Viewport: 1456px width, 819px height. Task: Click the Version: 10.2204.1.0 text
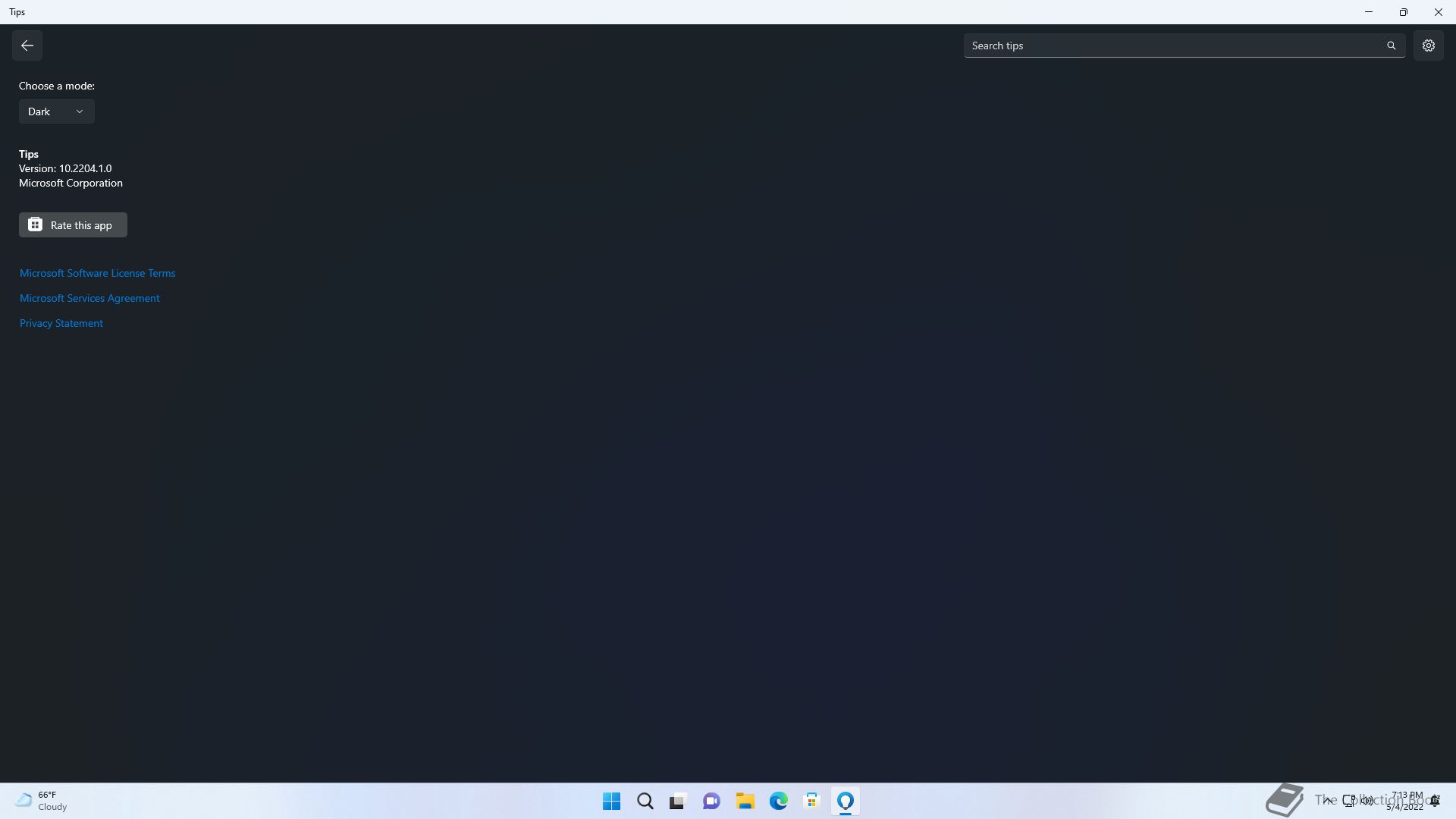click(x=65, y=168)
